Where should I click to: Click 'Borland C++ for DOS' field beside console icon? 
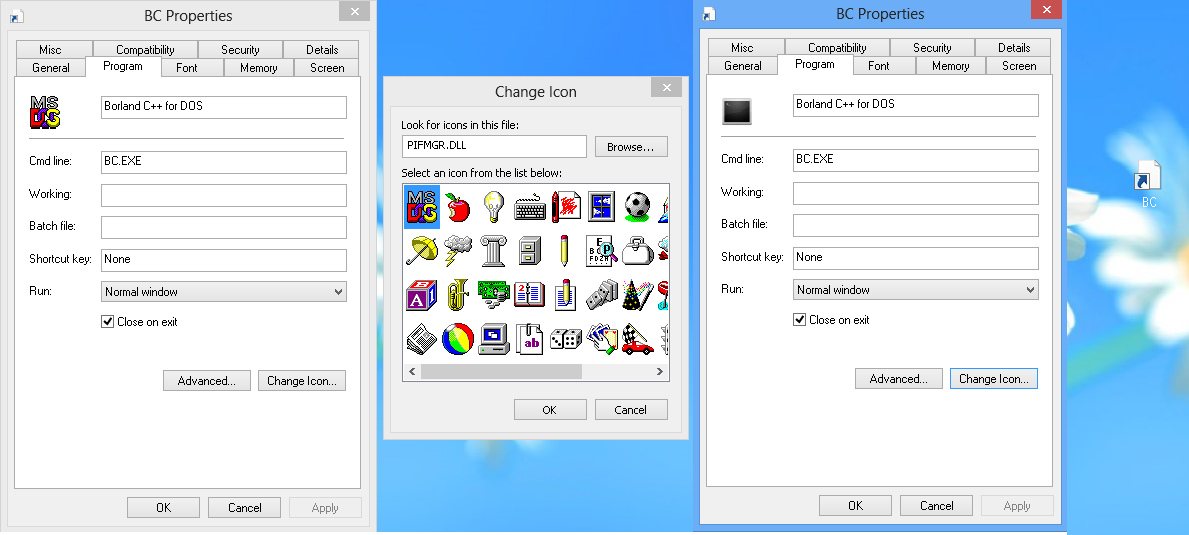coord(915,105)
